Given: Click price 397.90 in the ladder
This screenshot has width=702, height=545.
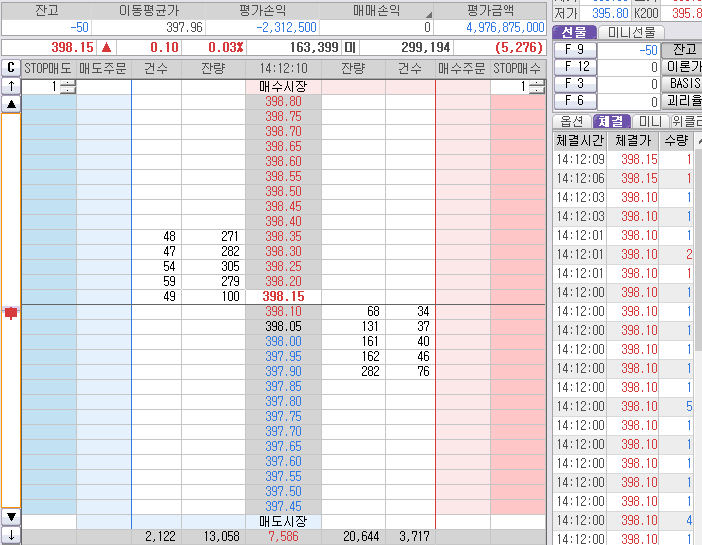Looking at the screenshot, I should [x=283, y=372].
